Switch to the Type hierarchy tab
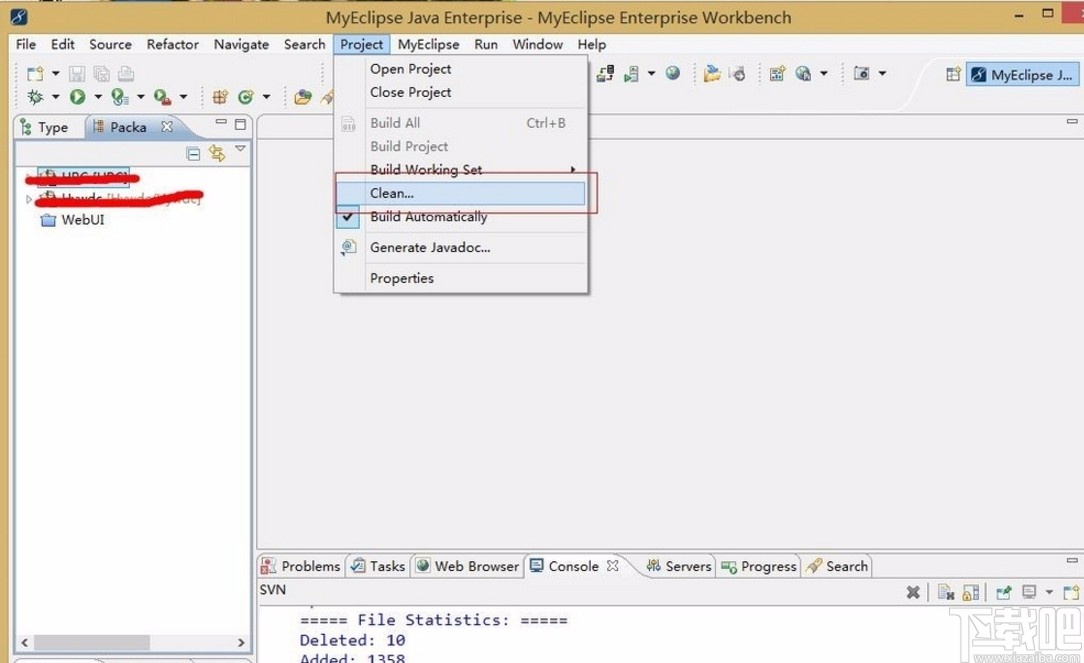 click(45, 127)
